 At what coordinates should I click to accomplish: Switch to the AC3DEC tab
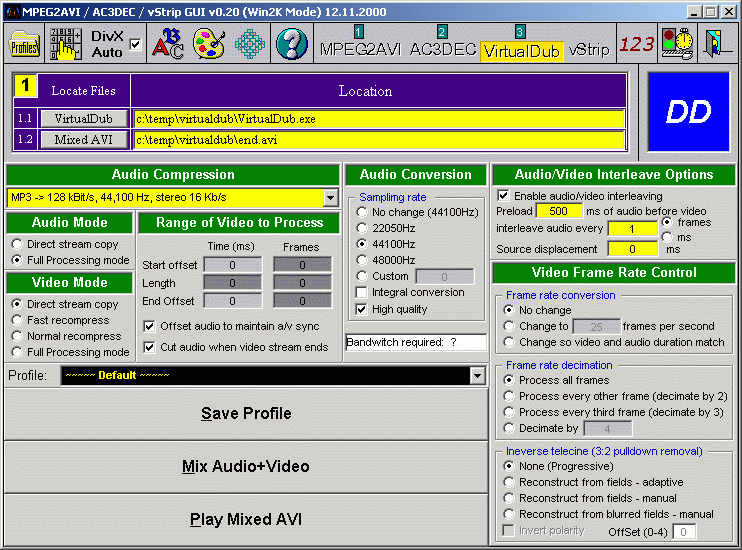click(x=443, y=50)
